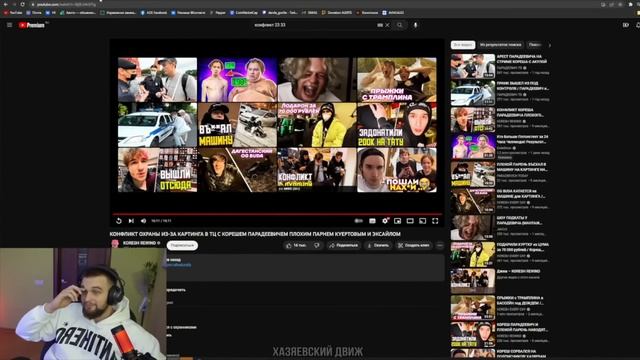
Task: Click the Share button under video
Action: 344,245
